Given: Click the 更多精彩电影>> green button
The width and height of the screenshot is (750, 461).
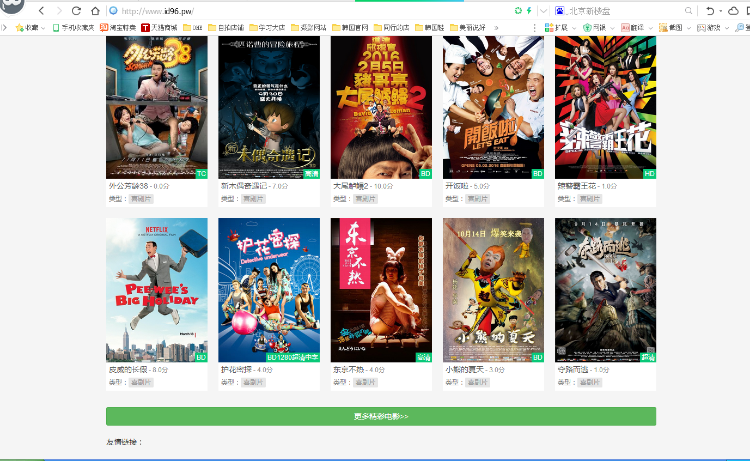Looking at the screenshot, I should click(x=381, y=416).
